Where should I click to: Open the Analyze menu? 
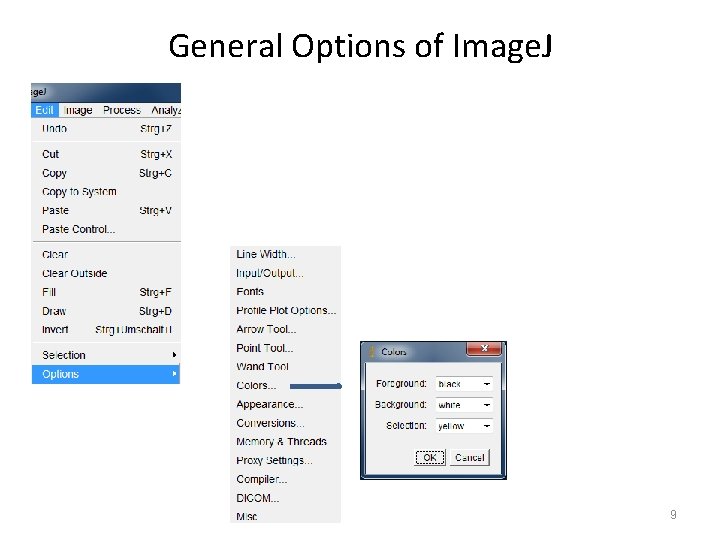(x=166, y=110)
